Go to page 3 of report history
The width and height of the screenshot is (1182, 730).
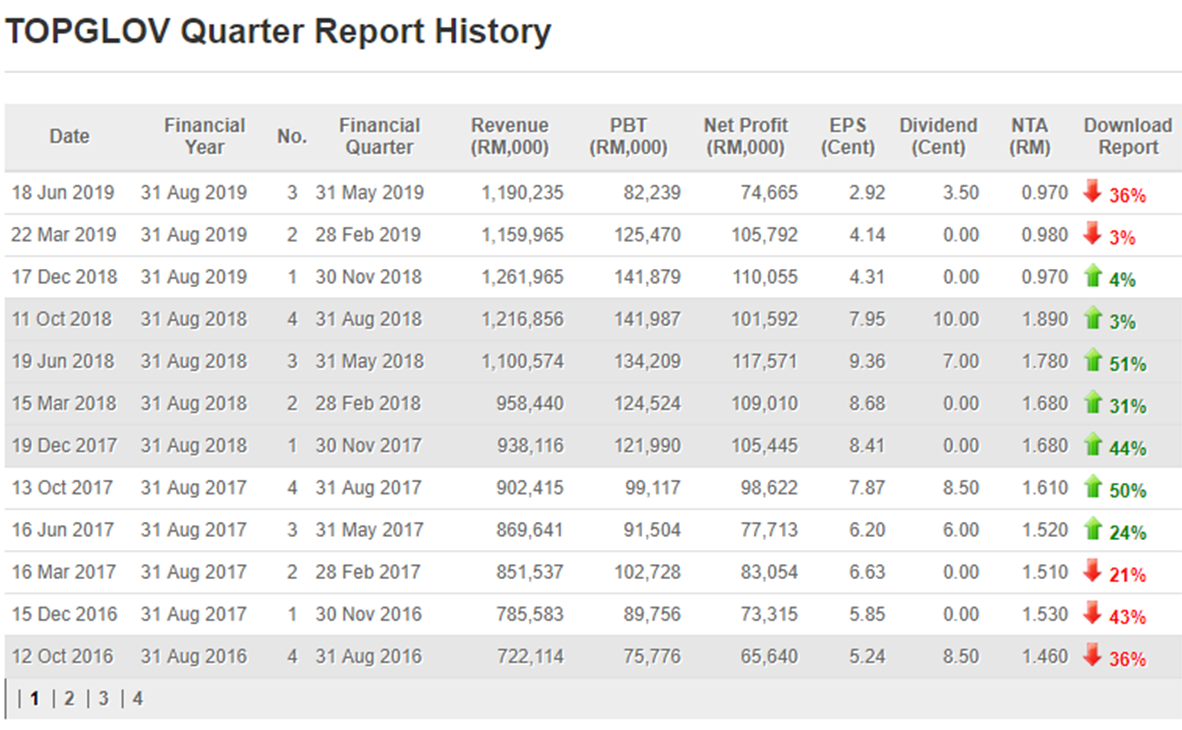pyautogui.click(x=103, y=698)
